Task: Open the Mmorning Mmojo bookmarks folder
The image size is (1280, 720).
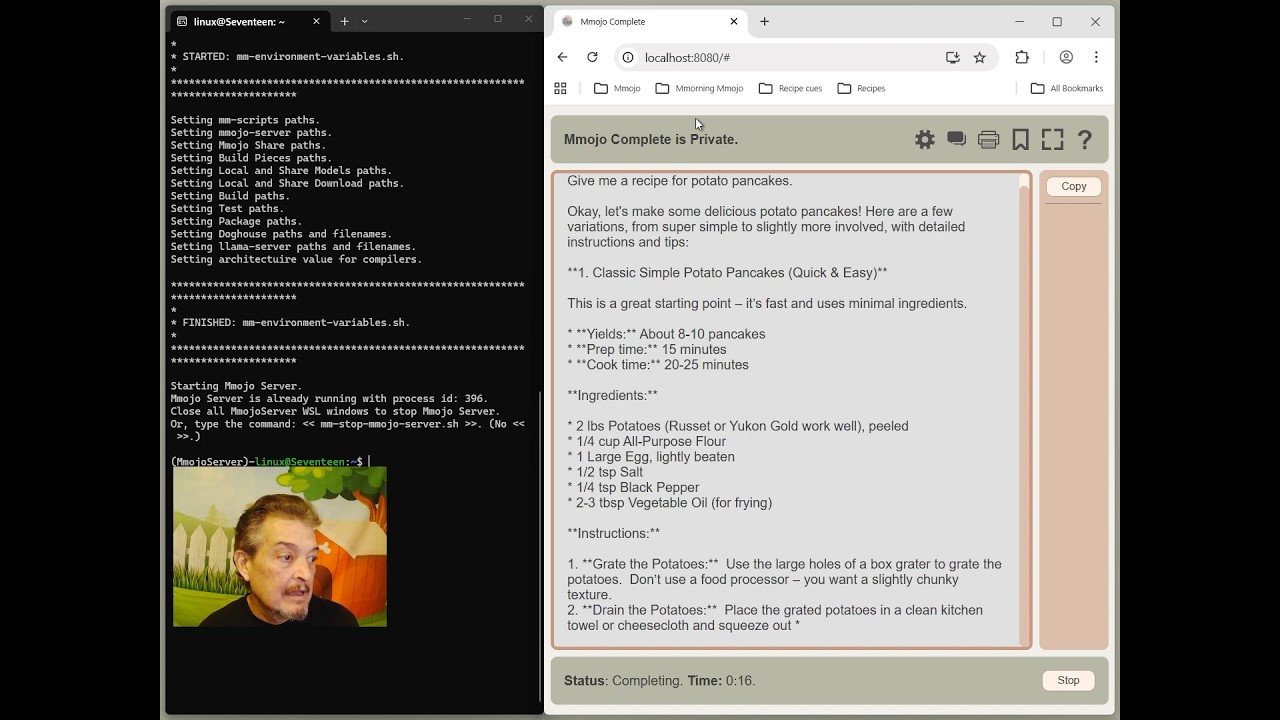Action: point(699,88)
